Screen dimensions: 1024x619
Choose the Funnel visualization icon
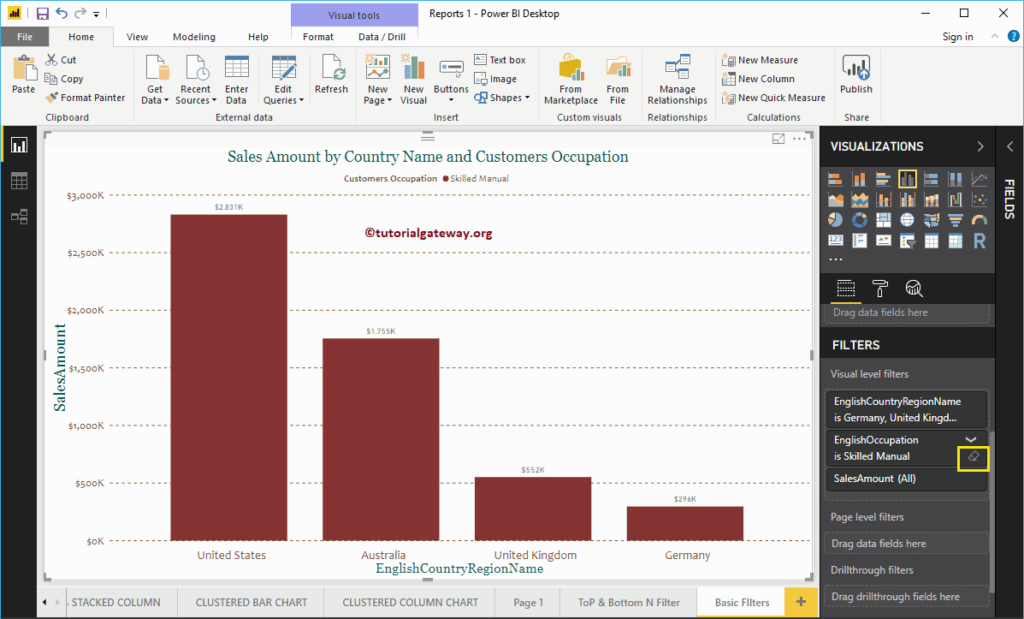point(955,220)
